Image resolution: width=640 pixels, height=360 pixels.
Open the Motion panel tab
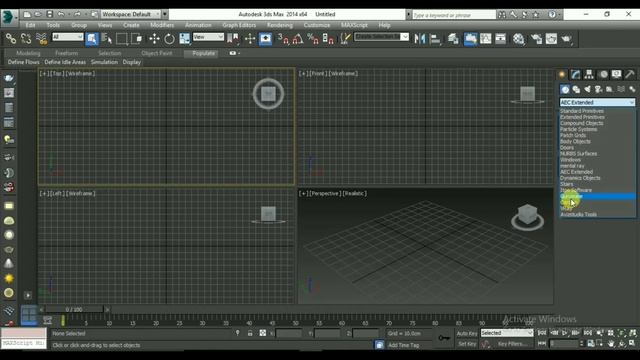coord(603,74)
